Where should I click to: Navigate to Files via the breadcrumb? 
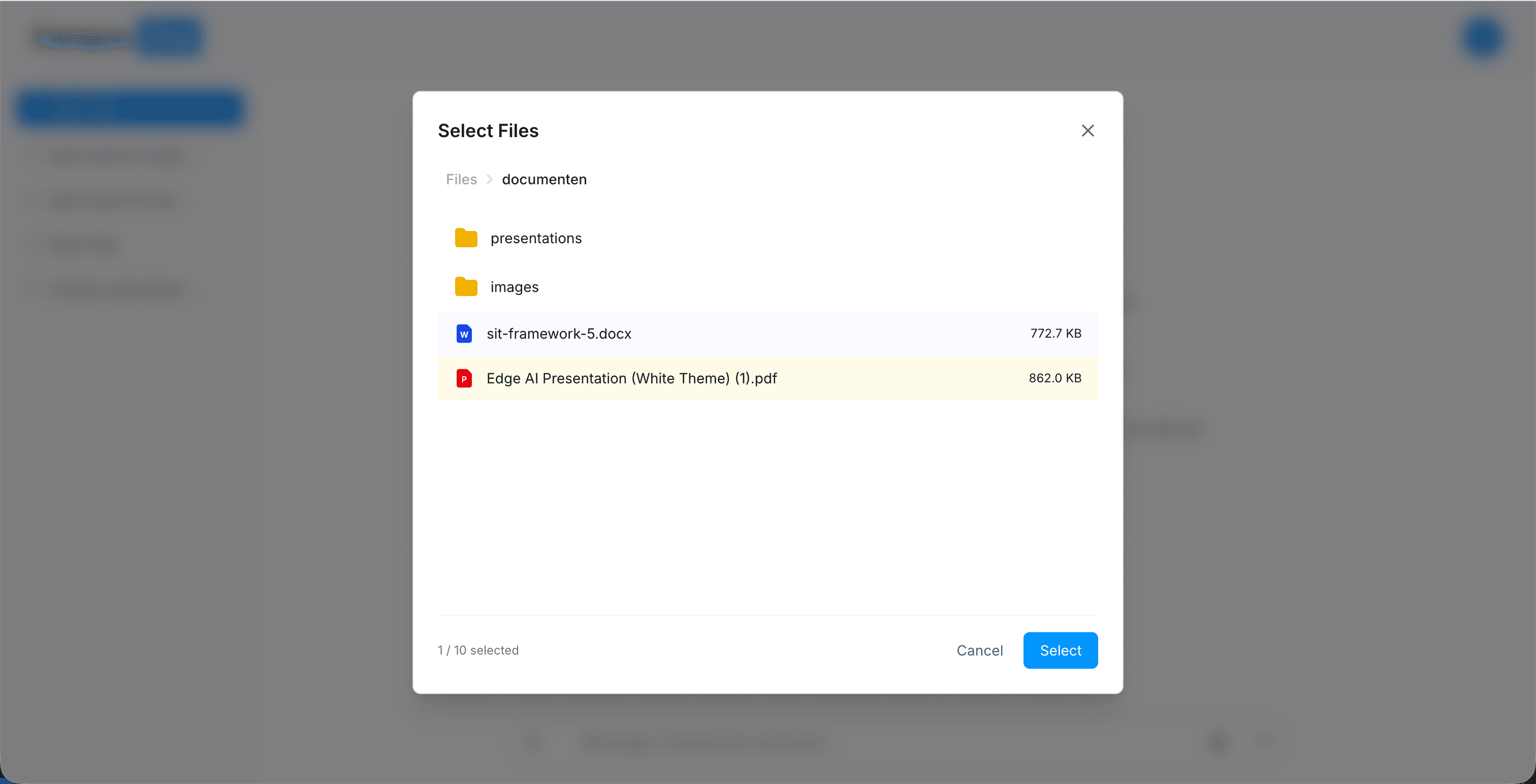point(460,179)
